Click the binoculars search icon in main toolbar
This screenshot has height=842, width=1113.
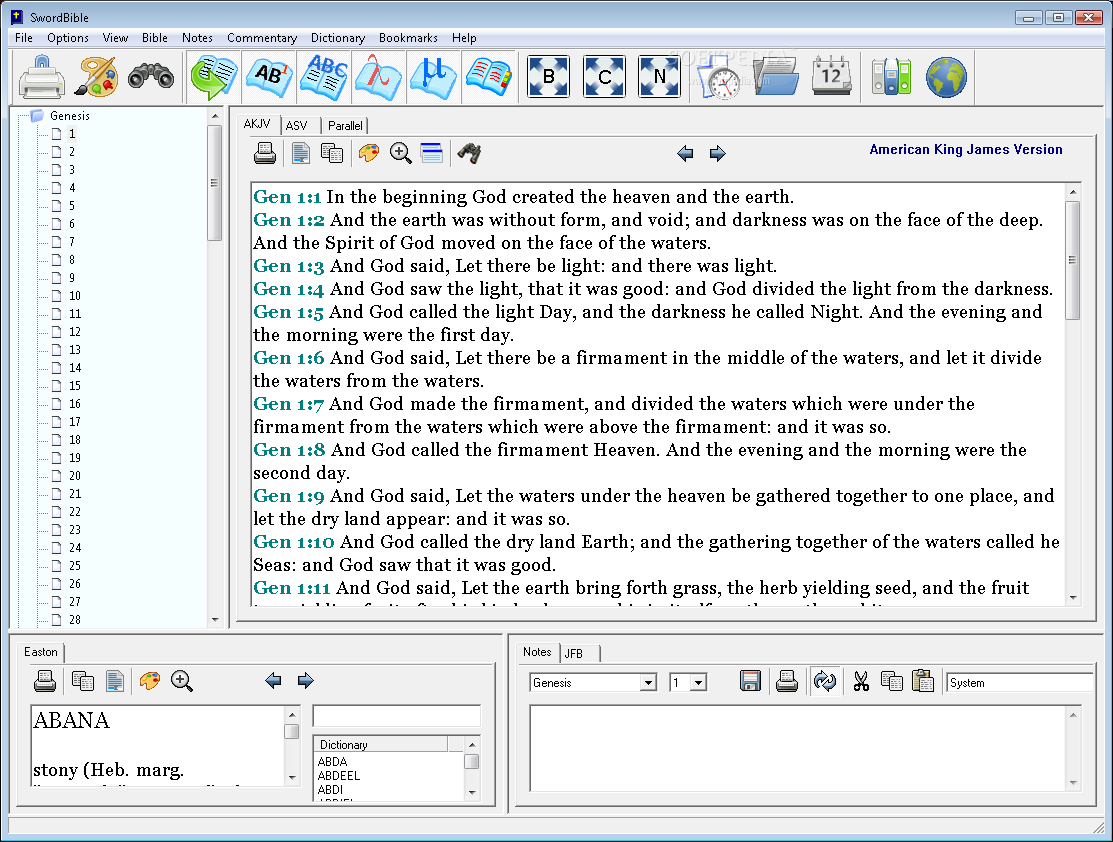click(x=151, y=77)
